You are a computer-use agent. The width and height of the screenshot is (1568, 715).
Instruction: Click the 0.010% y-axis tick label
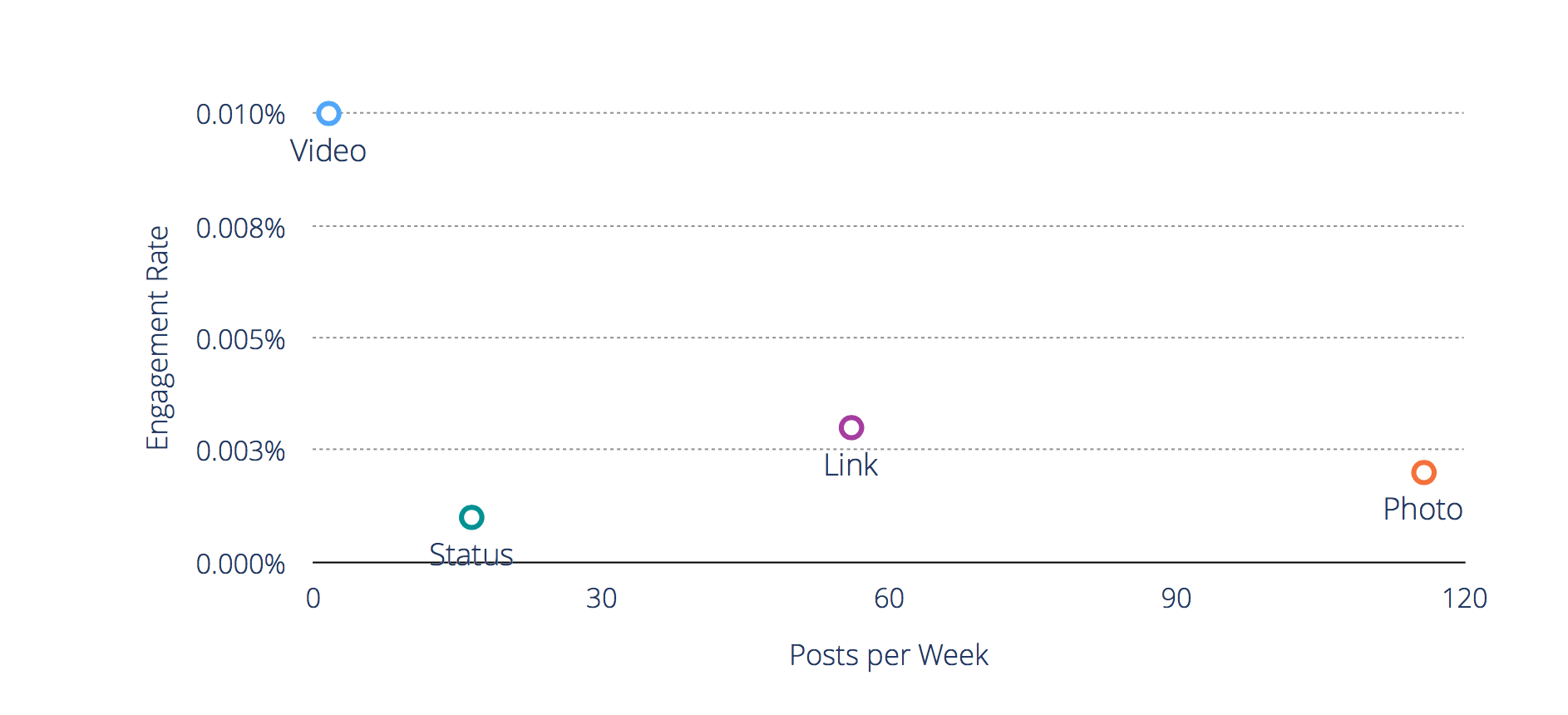240,115
